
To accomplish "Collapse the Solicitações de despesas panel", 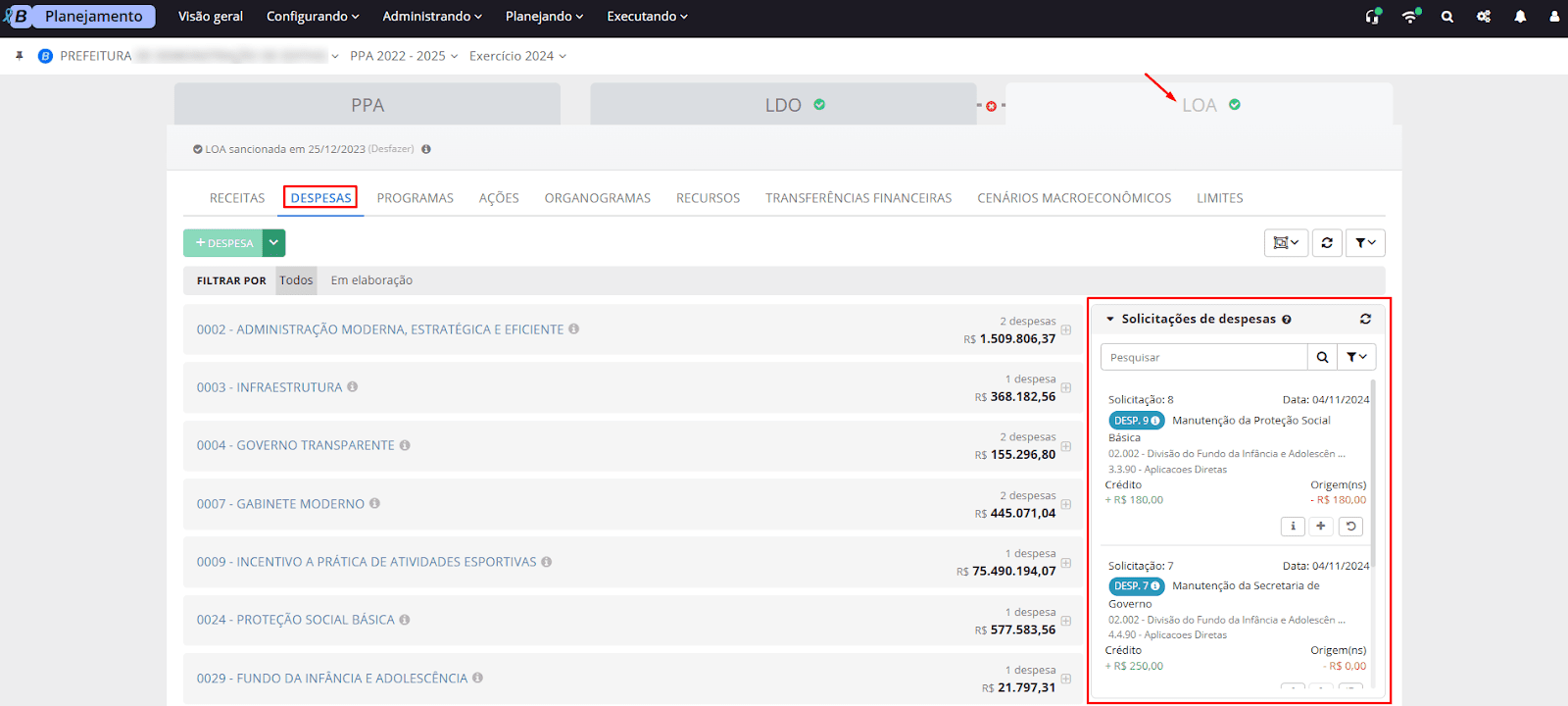I will pos(1110,319).
